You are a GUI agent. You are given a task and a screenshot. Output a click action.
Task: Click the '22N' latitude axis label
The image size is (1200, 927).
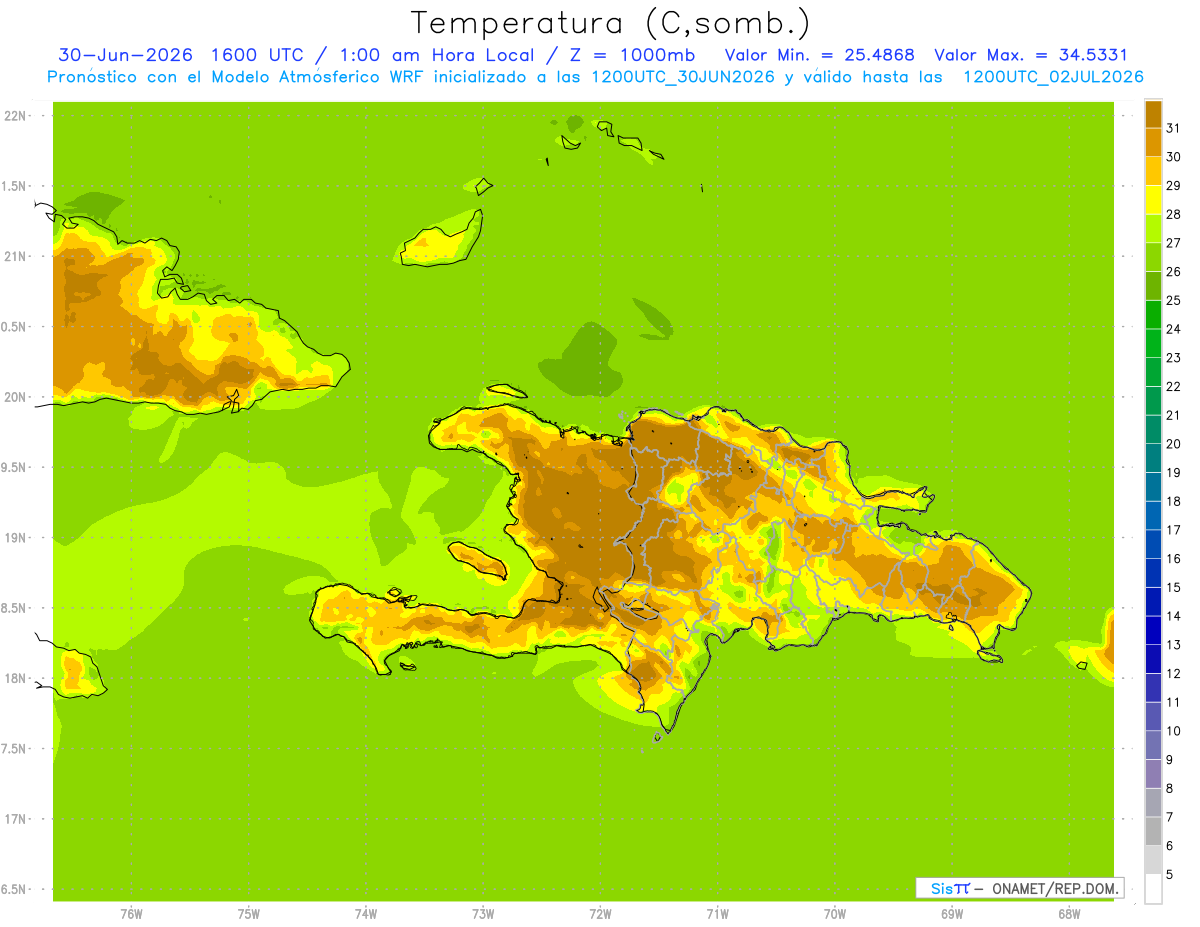pos(14,116)
